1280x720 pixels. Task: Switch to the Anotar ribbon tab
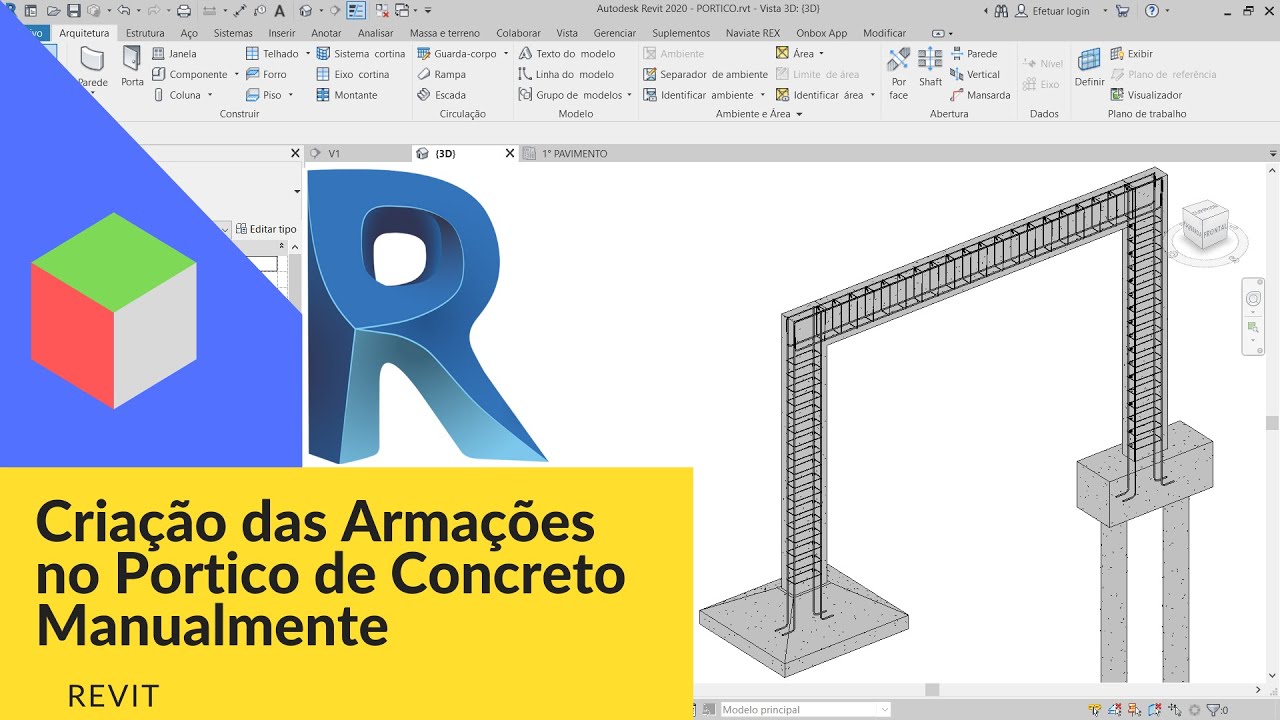[x=326, y=33]
